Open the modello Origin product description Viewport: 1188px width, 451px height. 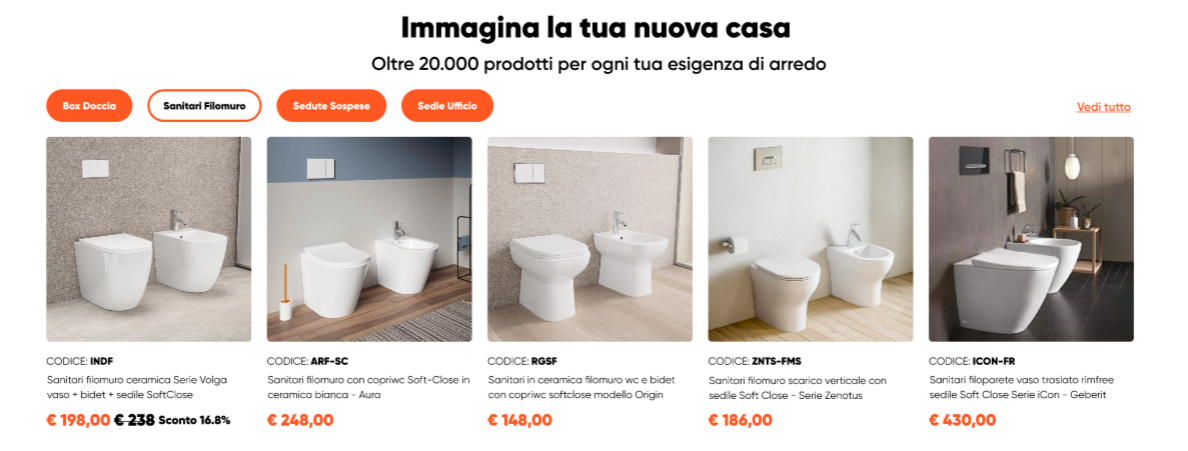581,387
